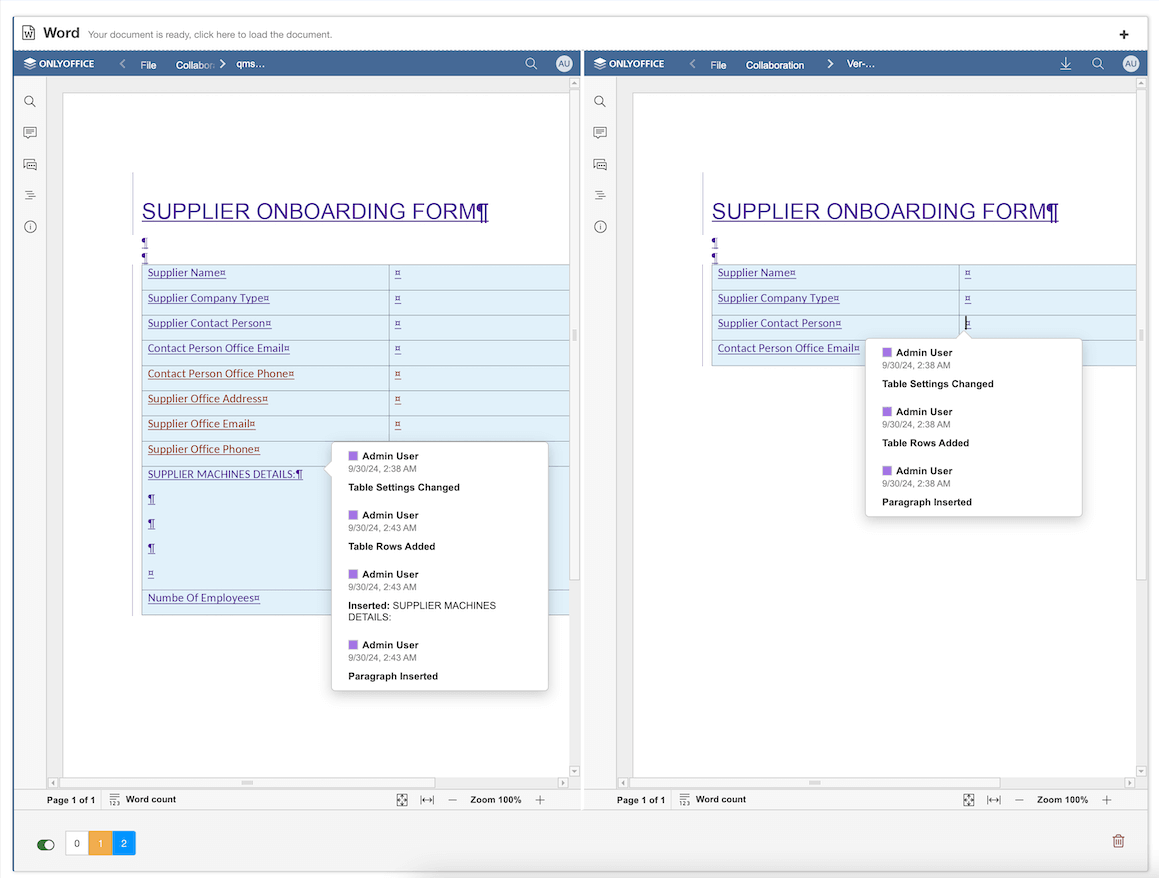Image resolution: width=1159 pixels, height=878 pixels.
Task: Open the Comments panel in left editor
Action: tap(30, 132)
